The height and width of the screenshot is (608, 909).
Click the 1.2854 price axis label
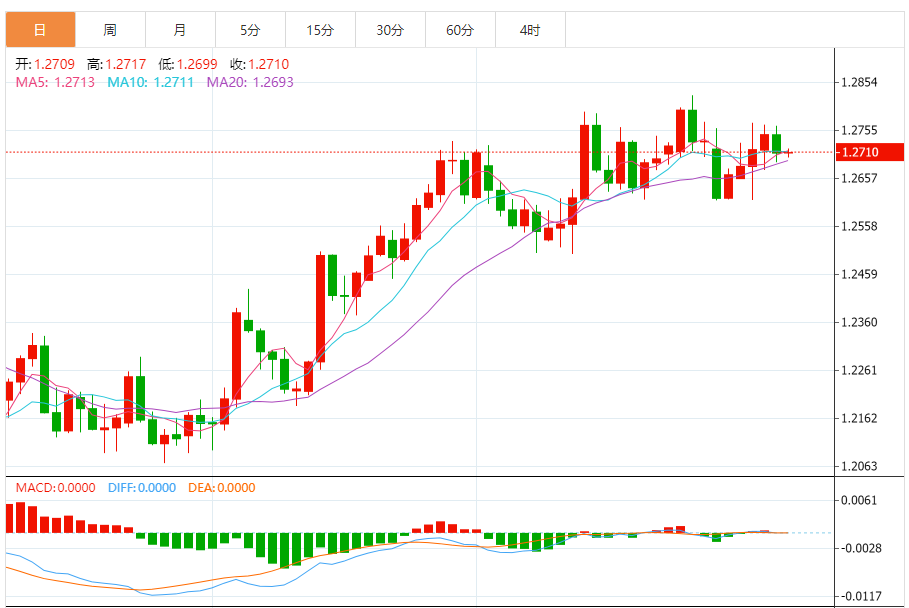[859, 82]
